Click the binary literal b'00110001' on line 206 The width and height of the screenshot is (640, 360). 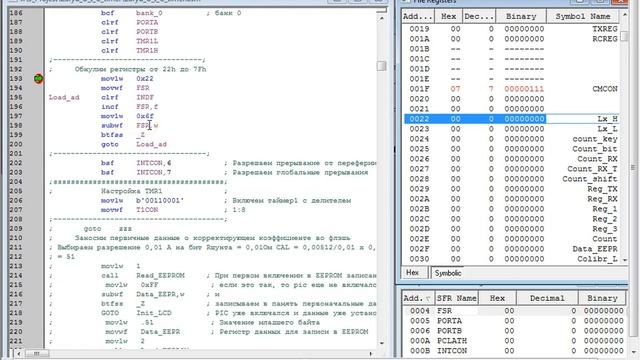160,200
